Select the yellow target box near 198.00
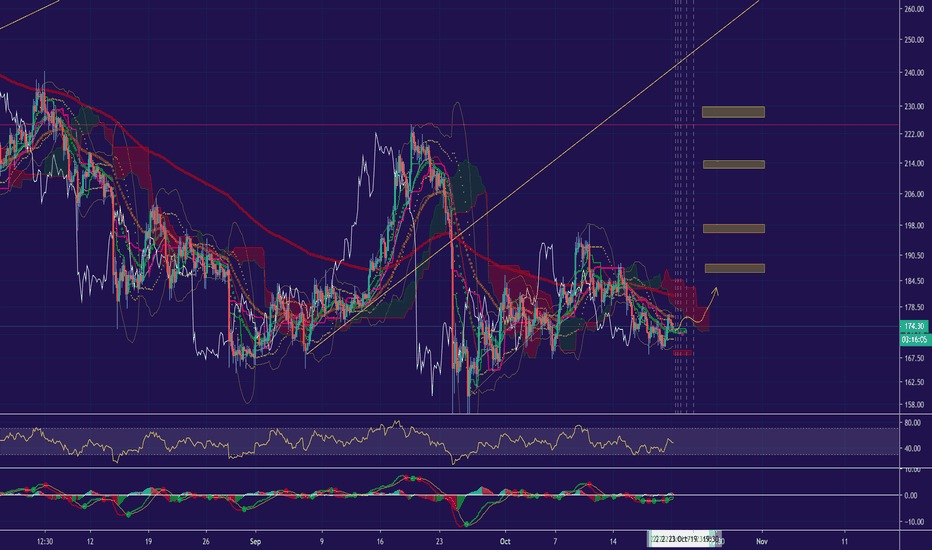The width and height of the screenshot is (932, 550). point(734,228)
